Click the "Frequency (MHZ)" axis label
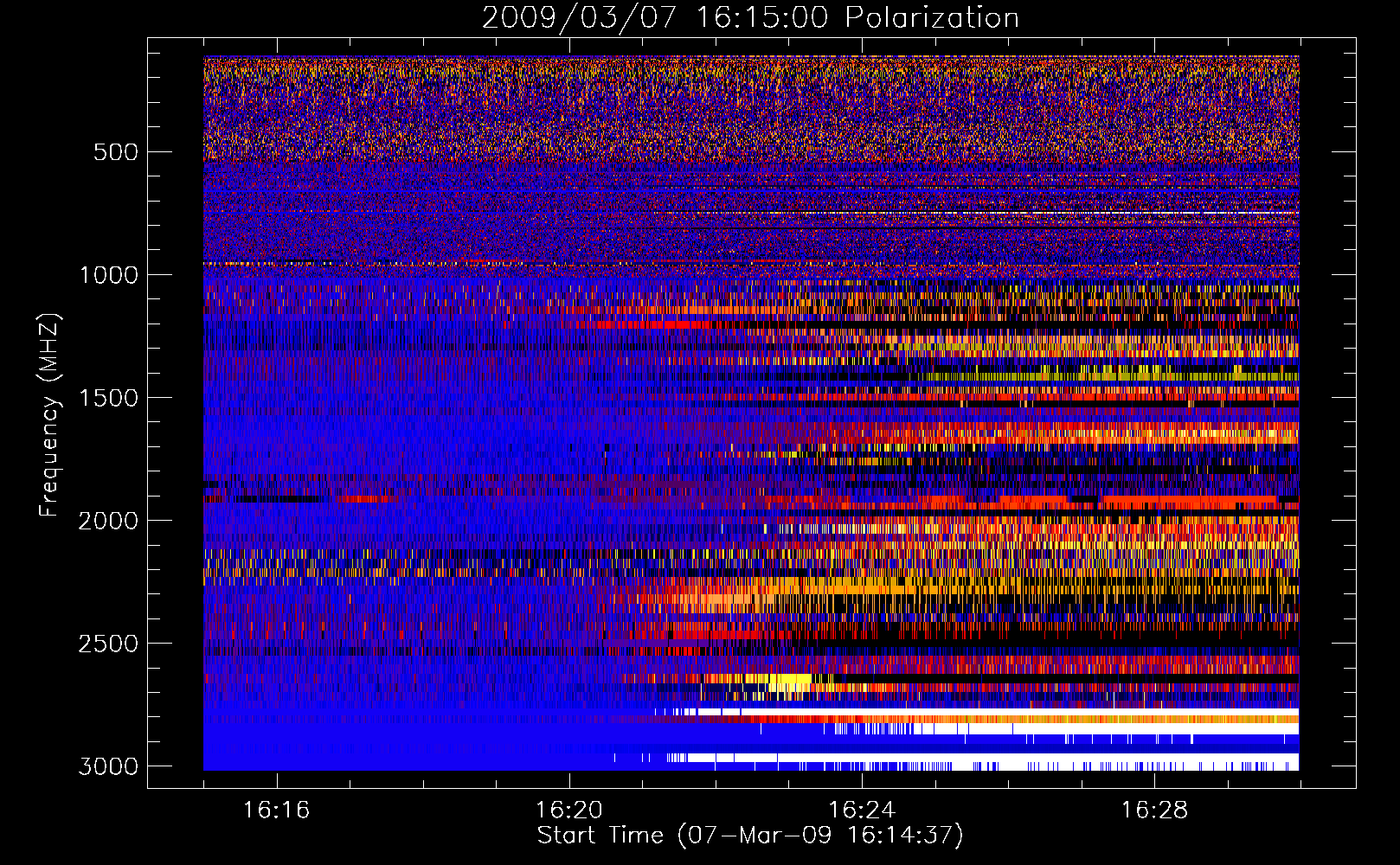This screenshot has height=865, width=1400. click(50, 415)
